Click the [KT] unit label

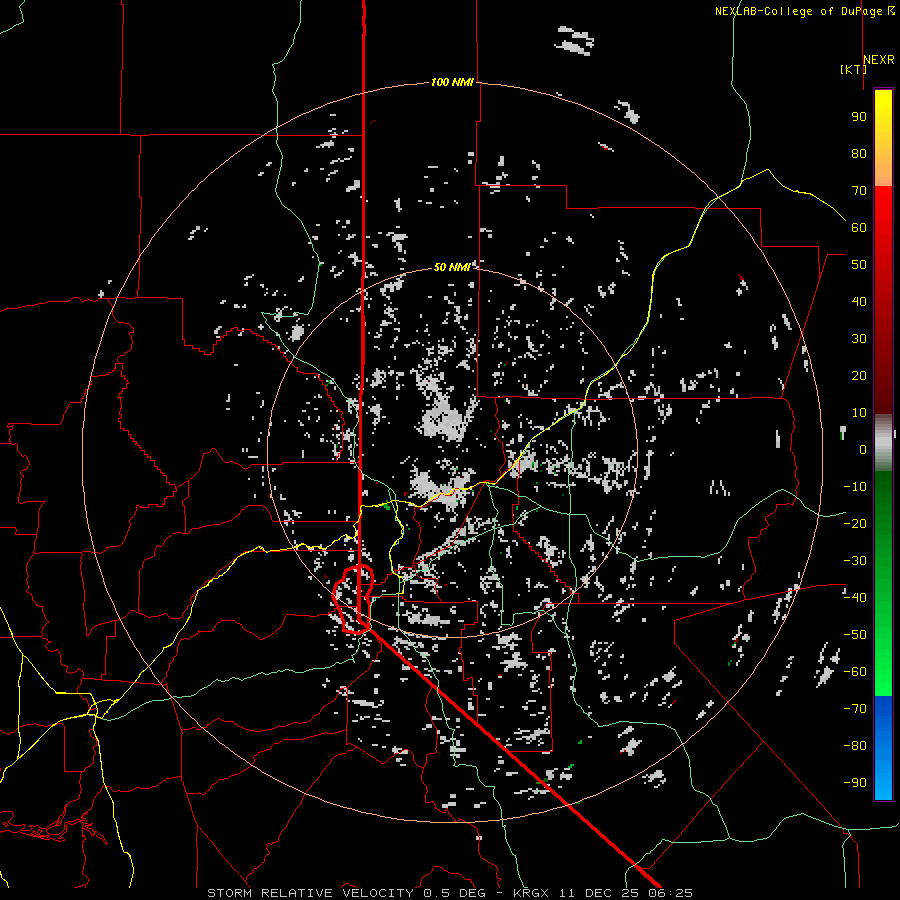click(854, 69)
